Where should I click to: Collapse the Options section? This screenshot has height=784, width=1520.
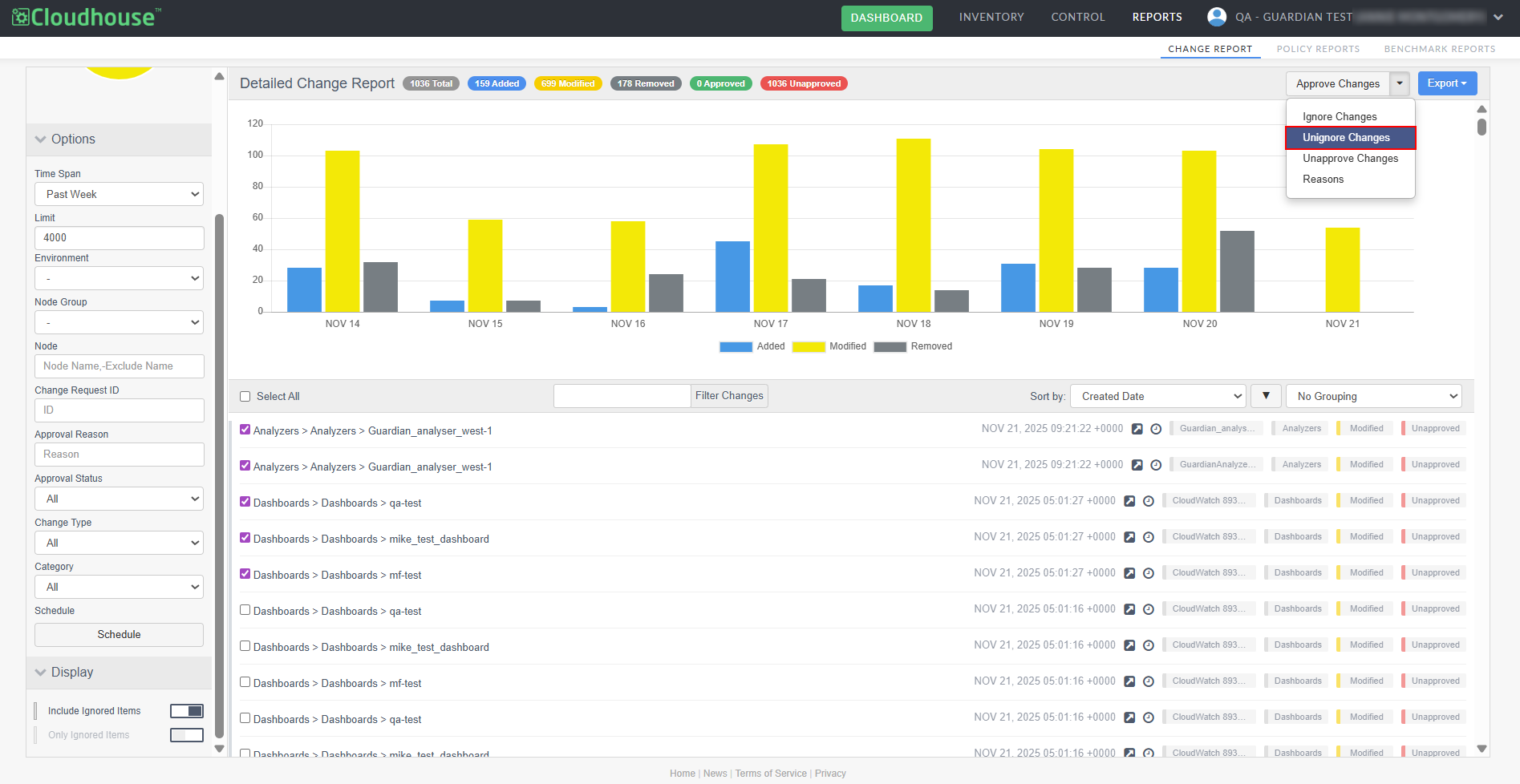pos(41,139)
